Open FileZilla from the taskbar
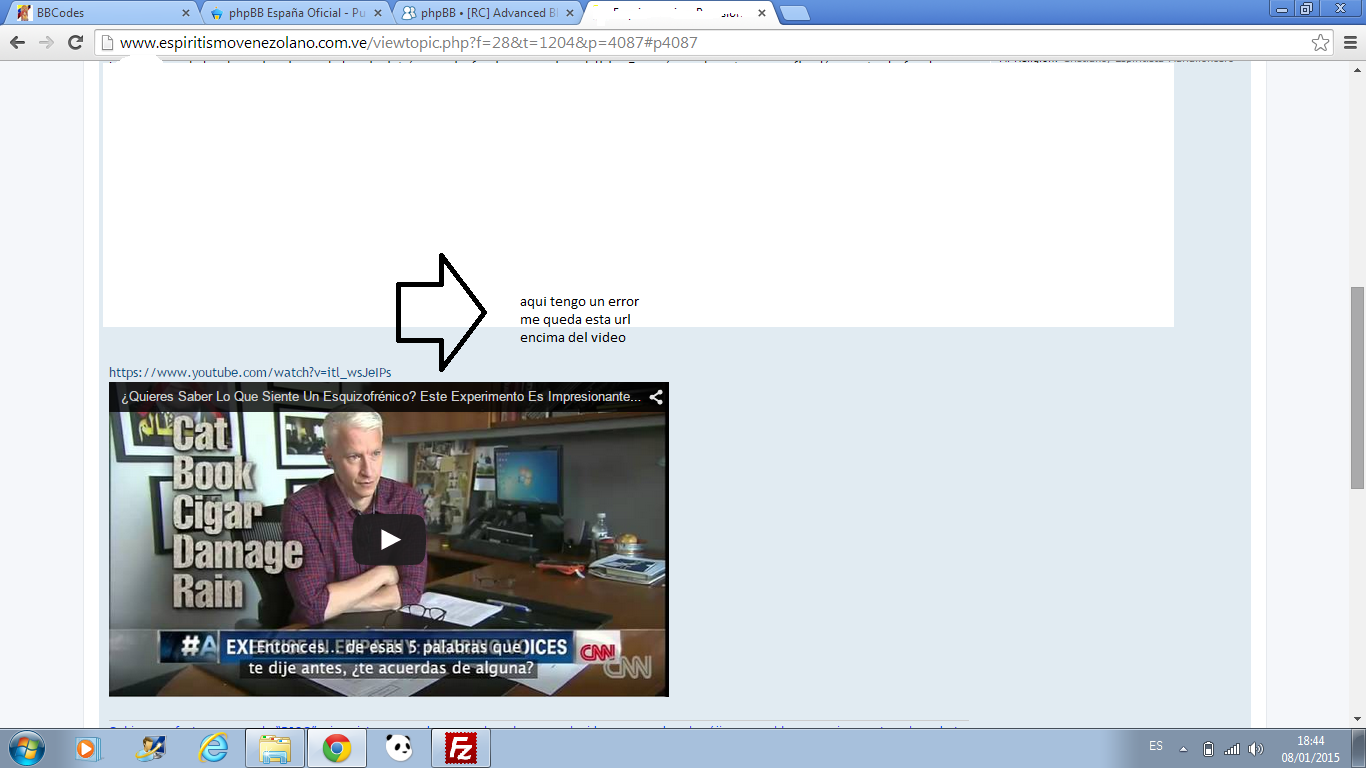Screen dimensions: 1366x768 pyautogui.click(x=461, y=748)
